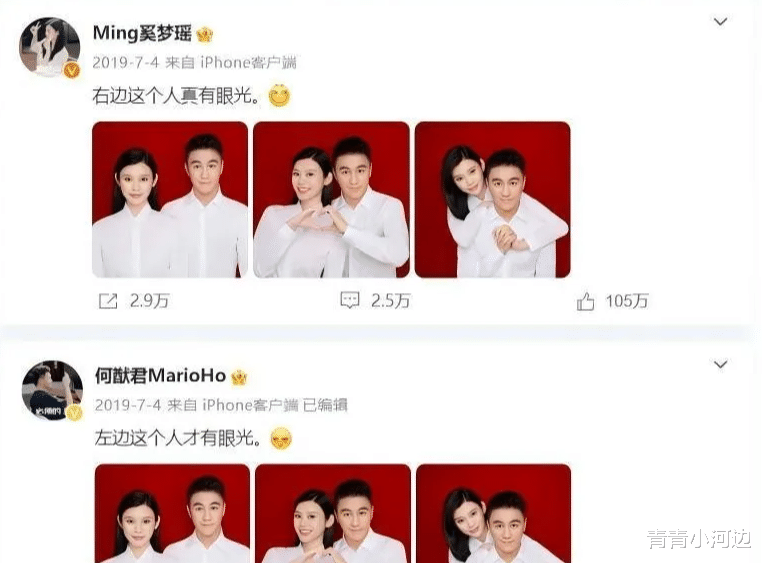Click the repost icon under first post
The image size is (762, 563).
[x=108, y=301]
